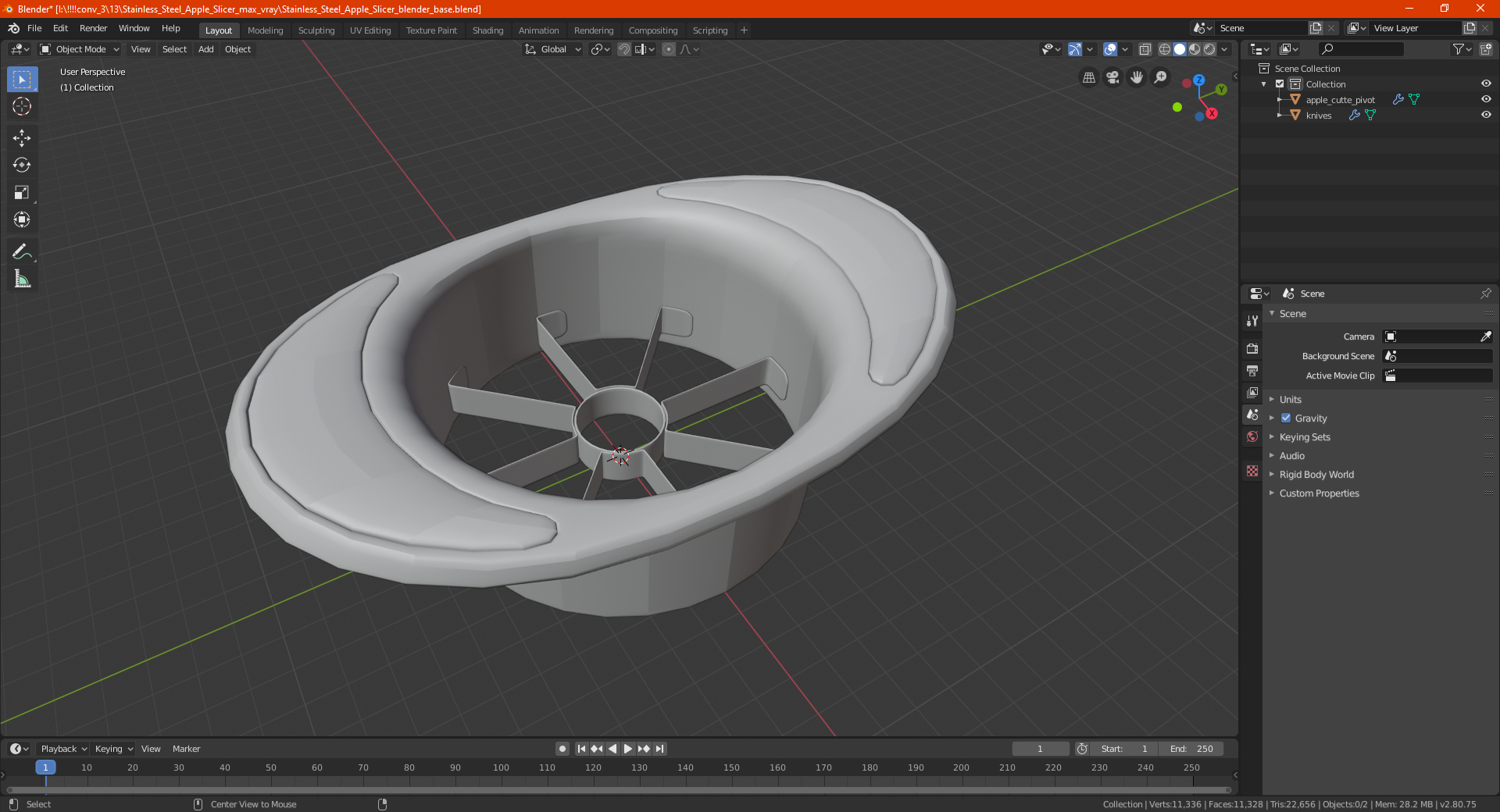
Task: Hide the Collection in outliner
Action: [x=1486, y=84]
